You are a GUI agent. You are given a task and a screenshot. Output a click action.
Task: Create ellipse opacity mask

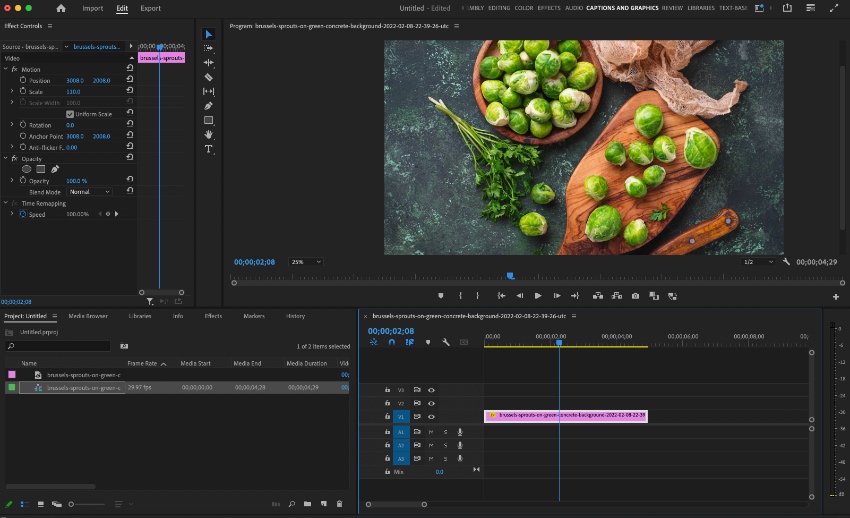(x=26, y=169)
